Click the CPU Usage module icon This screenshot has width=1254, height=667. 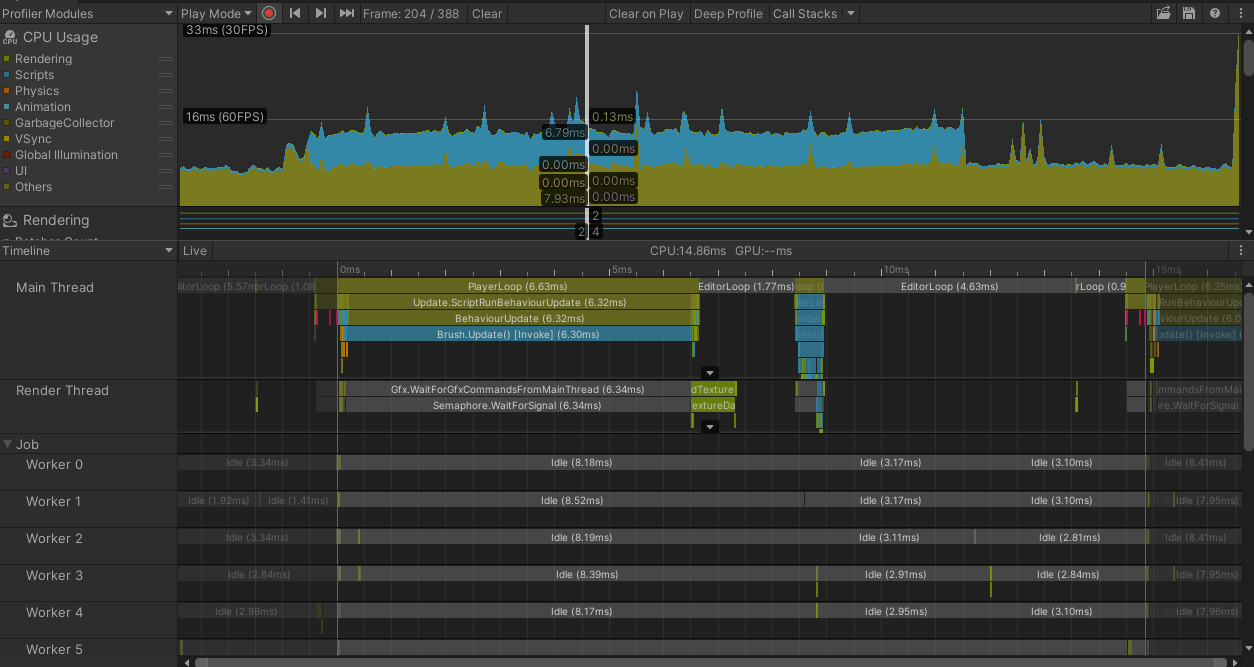pos(10,37)
